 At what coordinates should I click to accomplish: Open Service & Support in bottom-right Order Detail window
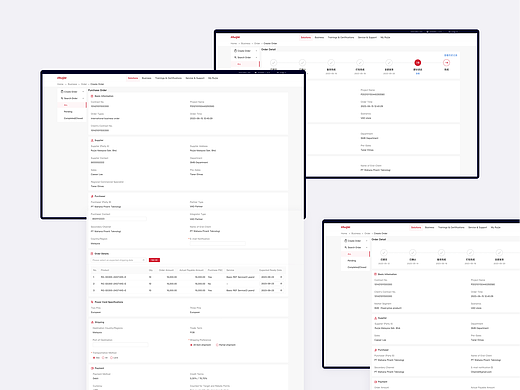click(477, 227)
